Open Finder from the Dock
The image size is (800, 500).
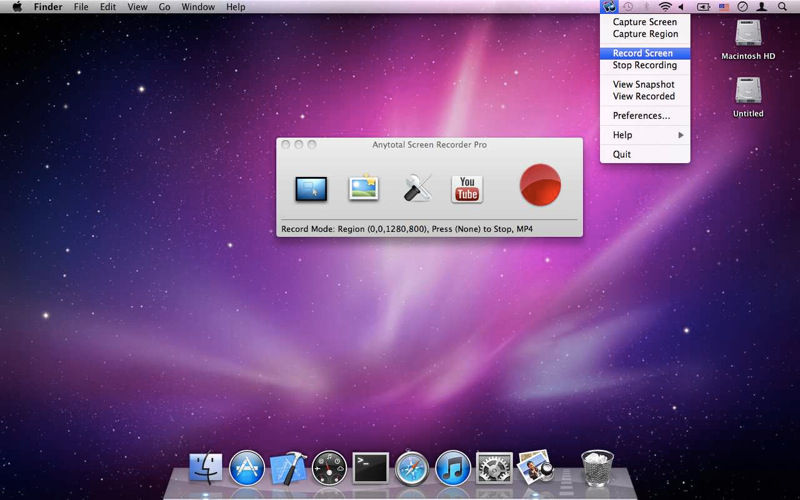point(206,468)
